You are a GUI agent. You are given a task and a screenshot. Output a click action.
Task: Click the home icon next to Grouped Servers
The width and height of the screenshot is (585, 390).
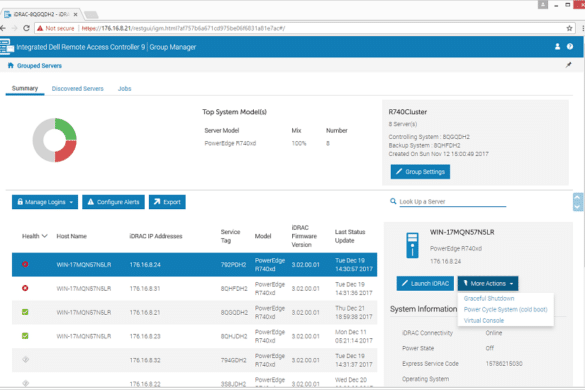(x=10, y=65)
